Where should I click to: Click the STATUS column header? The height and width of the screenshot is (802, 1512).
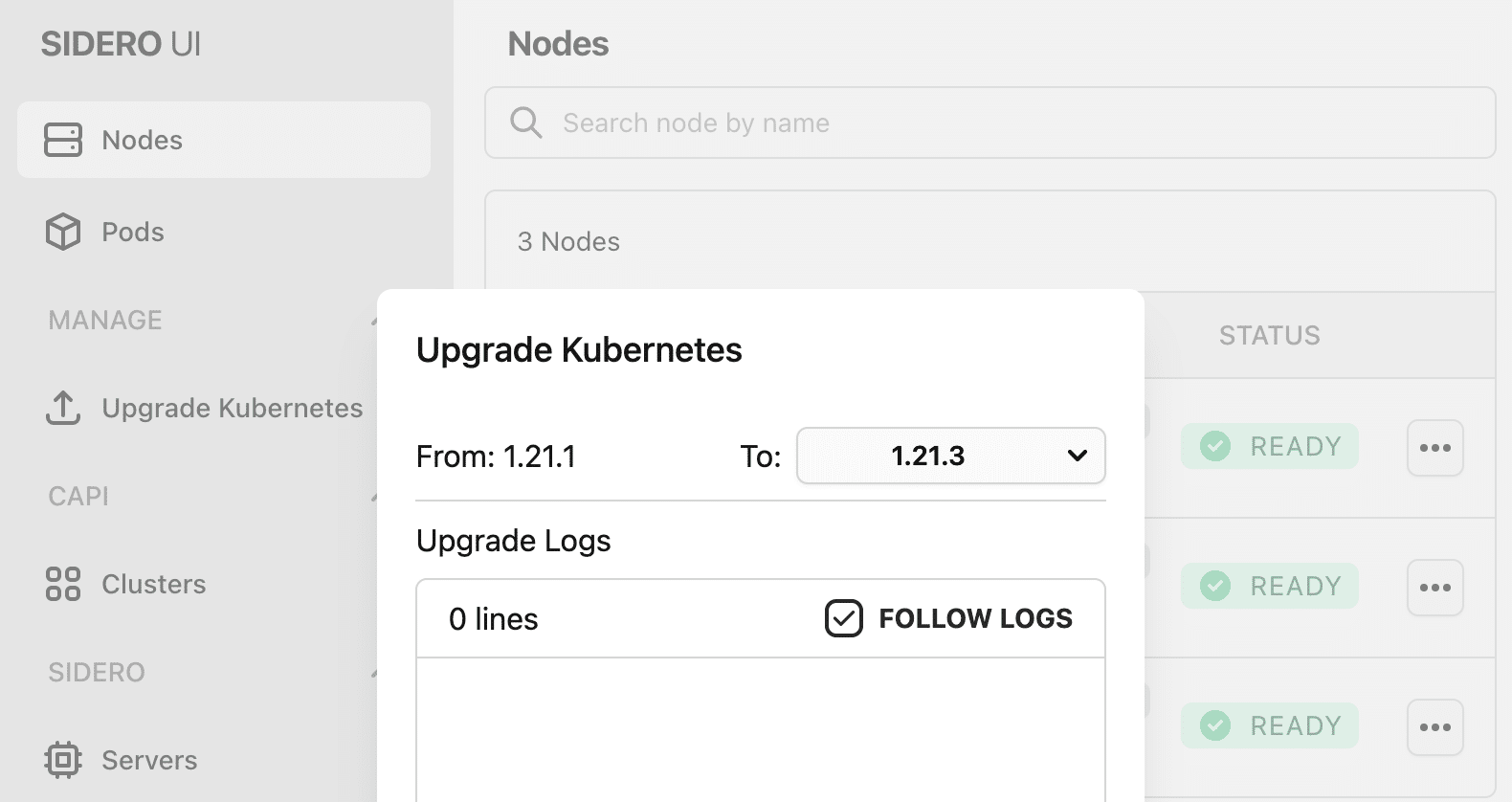[1269, 335]
